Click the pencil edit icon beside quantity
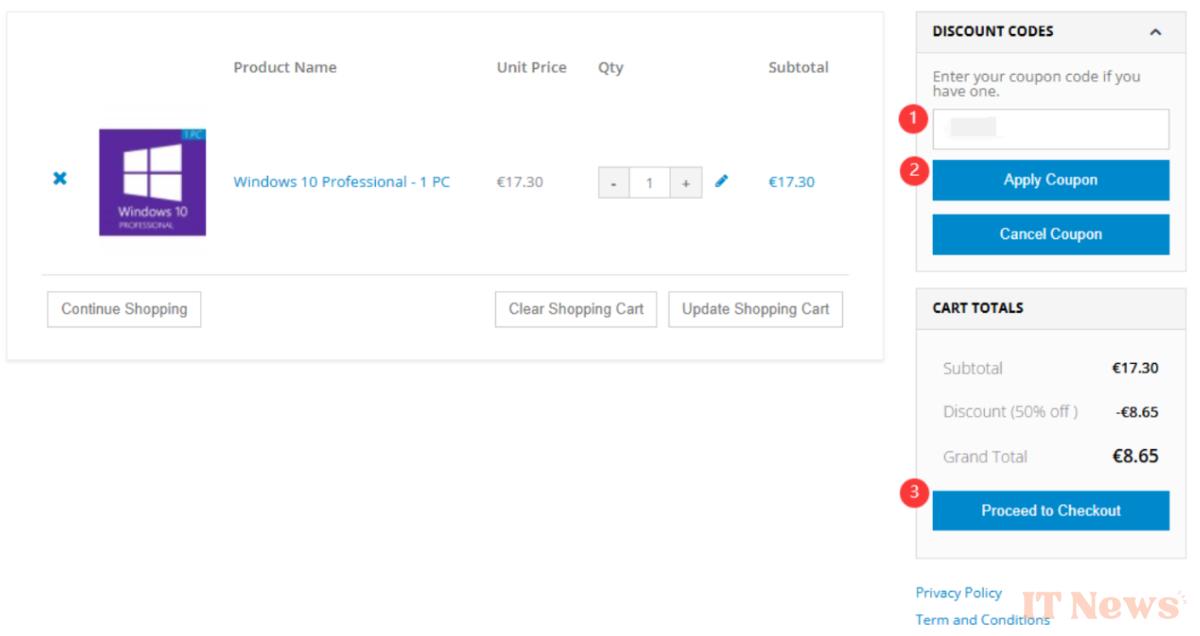Screen dimensions: 1200x636 point(722,181)
